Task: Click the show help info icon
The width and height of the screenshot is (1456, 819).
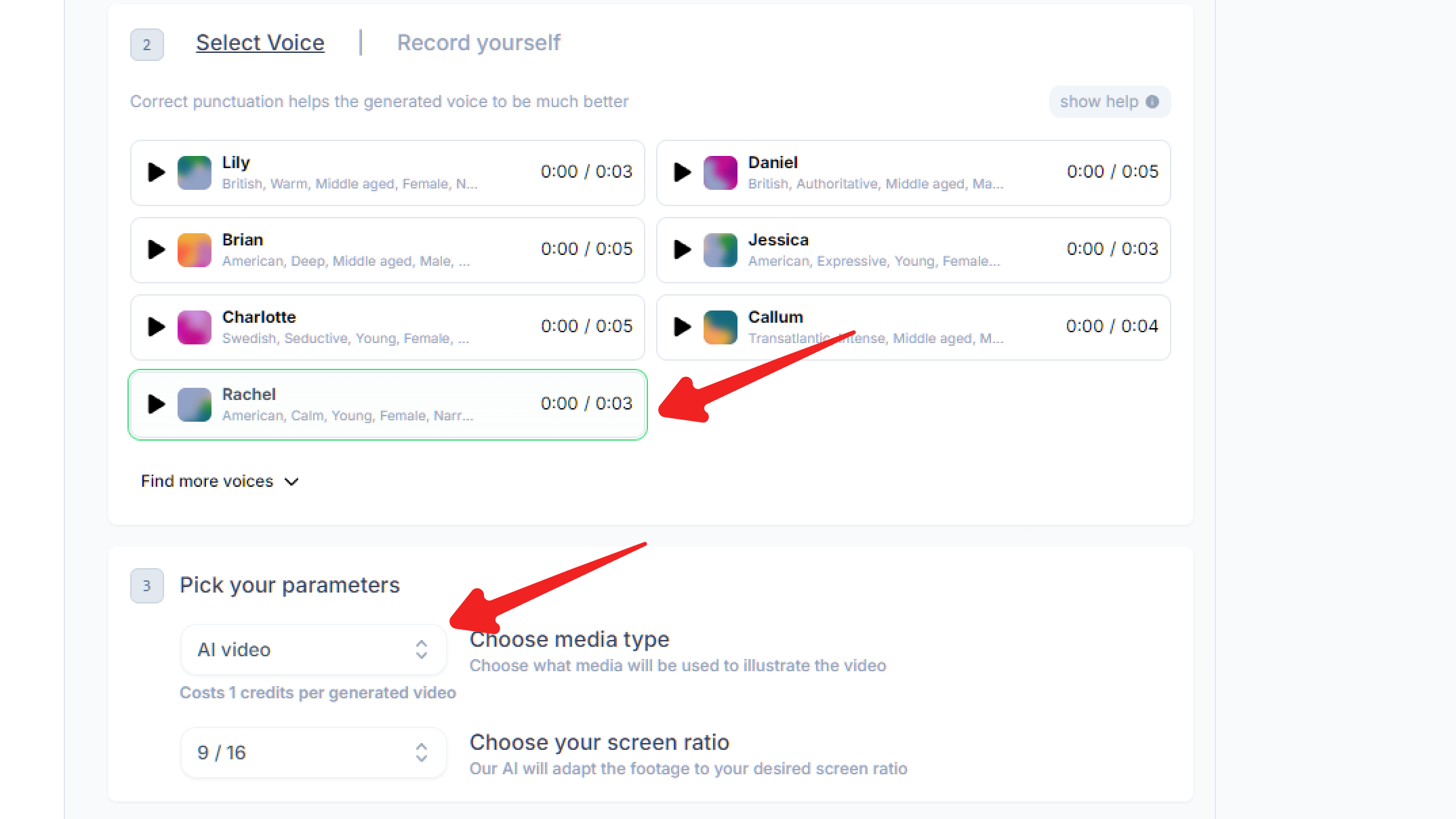Action: 1152,102
